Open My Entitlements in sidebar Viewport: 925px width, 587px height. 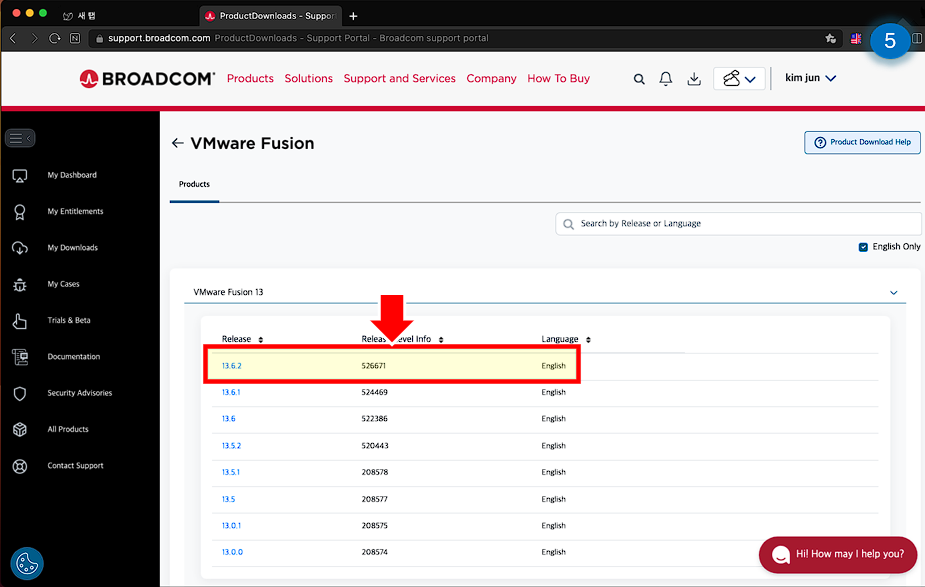click(x=75, y=212)
